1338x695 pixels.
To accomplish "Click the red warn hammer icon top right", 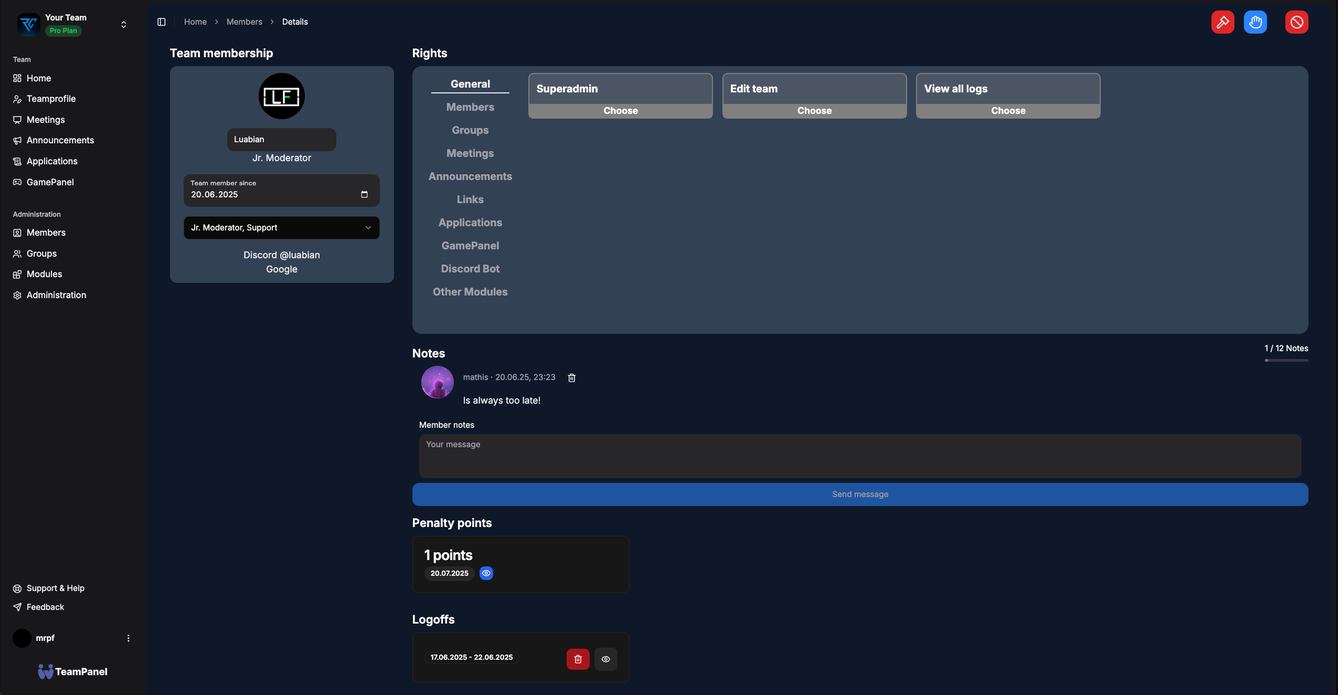I will (1221, 21).
